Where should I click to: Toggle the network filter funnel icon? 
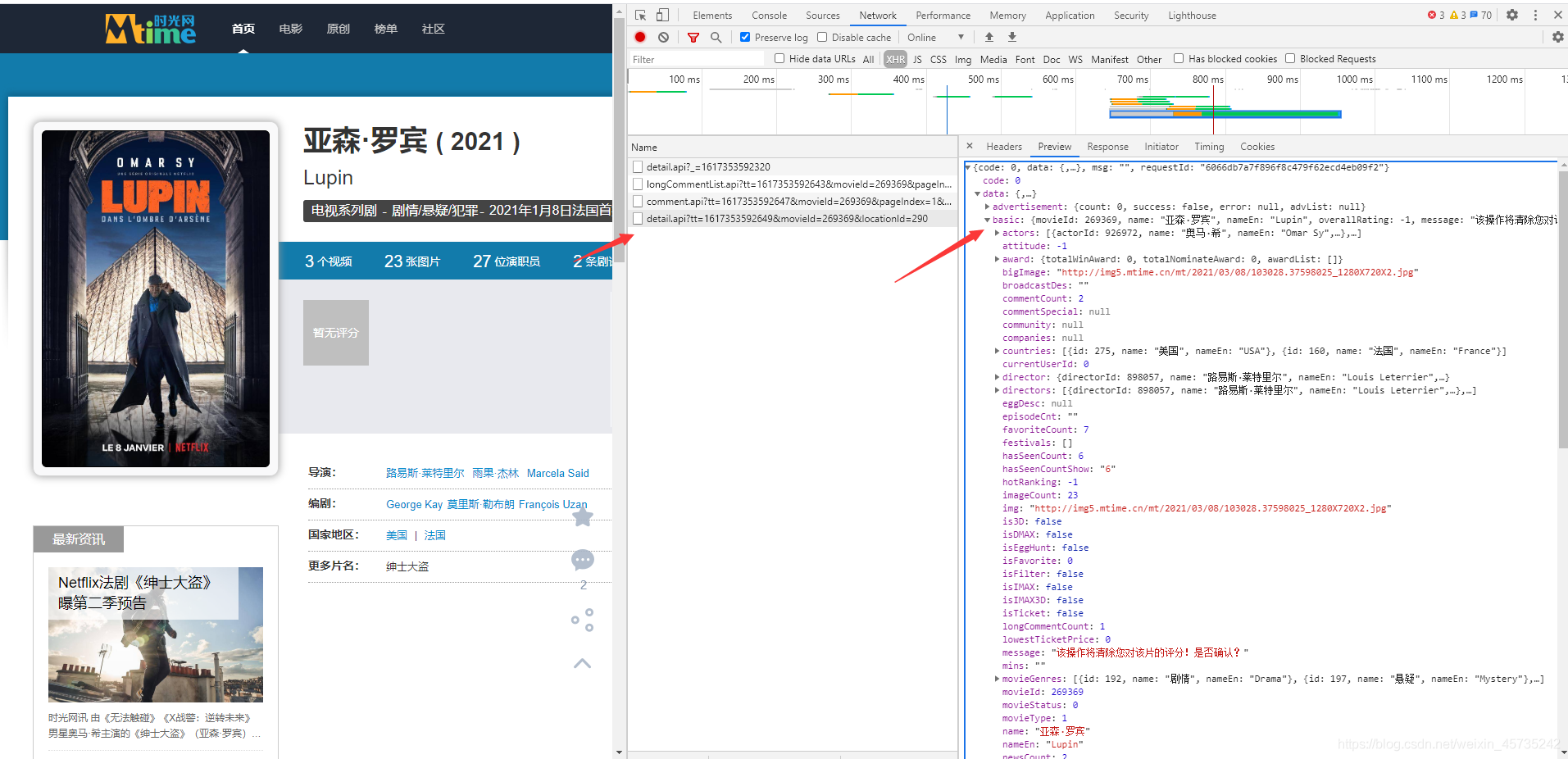coord(693,37)
